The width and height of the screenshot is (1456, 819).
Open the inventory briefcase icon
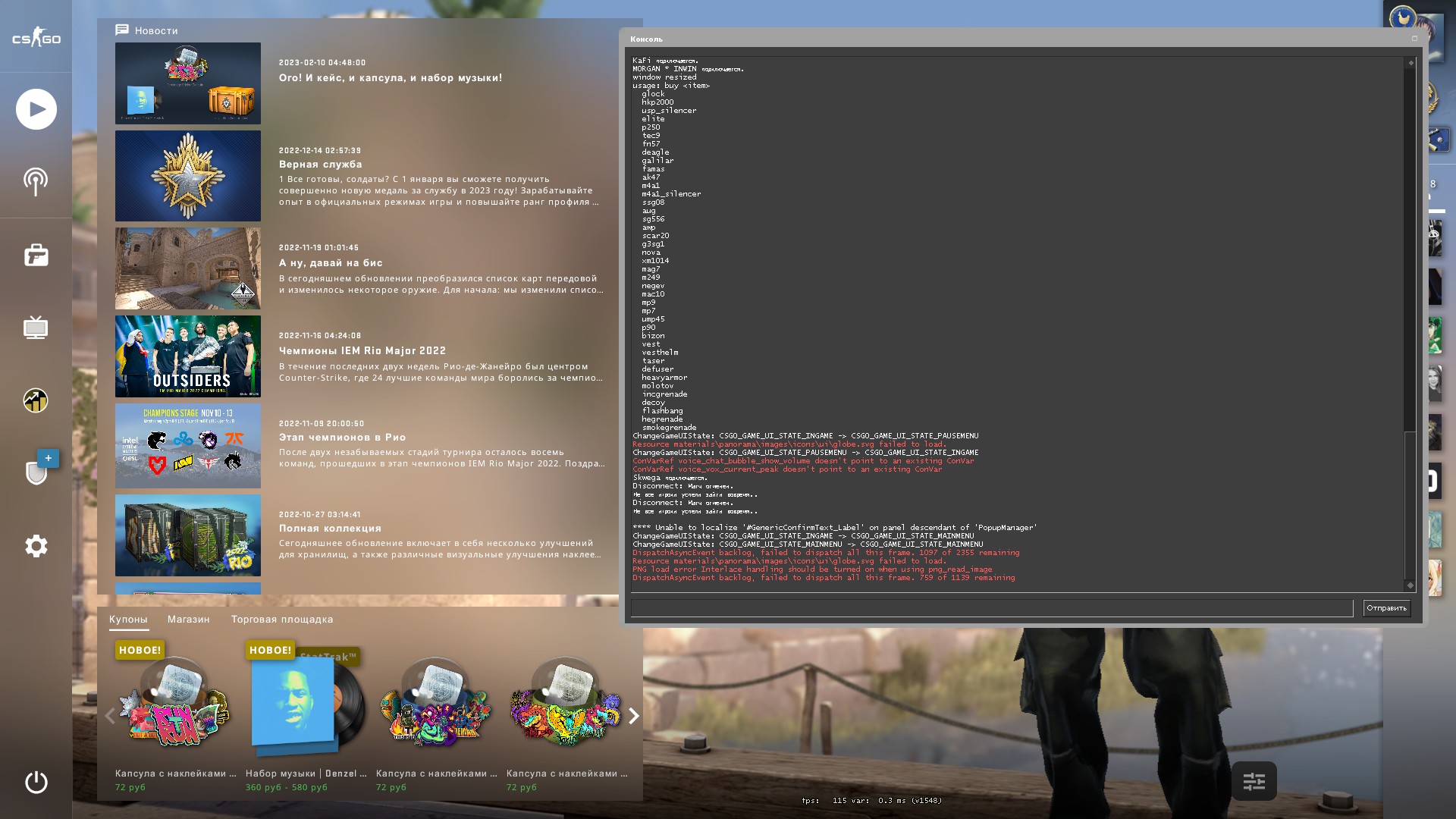(36, 255)
